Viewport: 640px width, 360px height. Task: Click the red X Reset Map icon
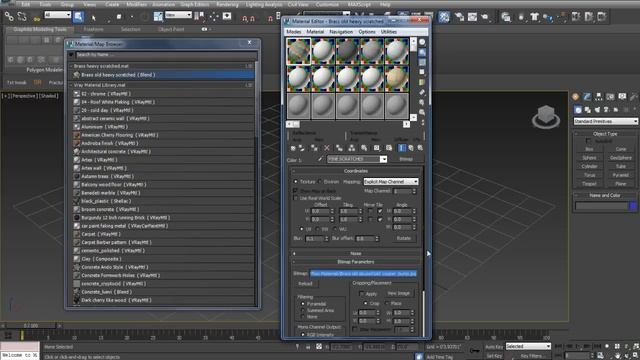[327, 148]
